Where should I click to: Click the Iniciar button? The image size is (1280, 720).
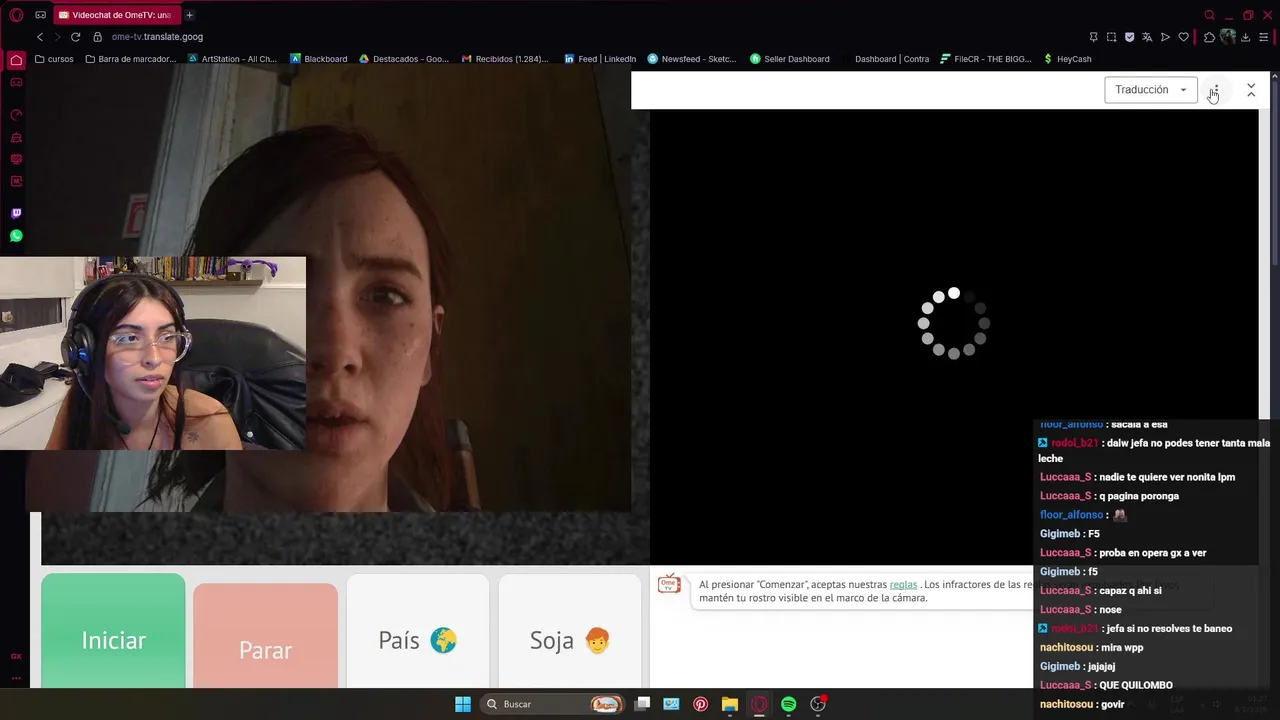[x=113, y=631]
